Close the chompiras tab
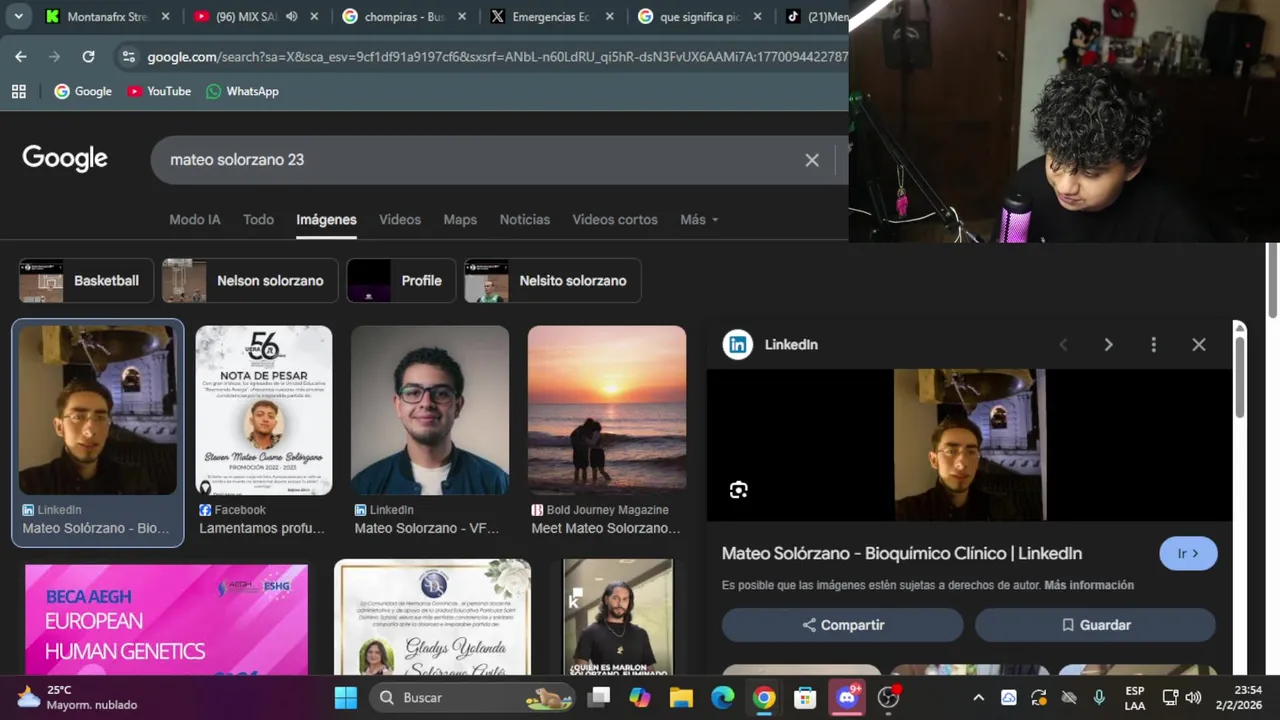1280x720 pixels. 461,17
